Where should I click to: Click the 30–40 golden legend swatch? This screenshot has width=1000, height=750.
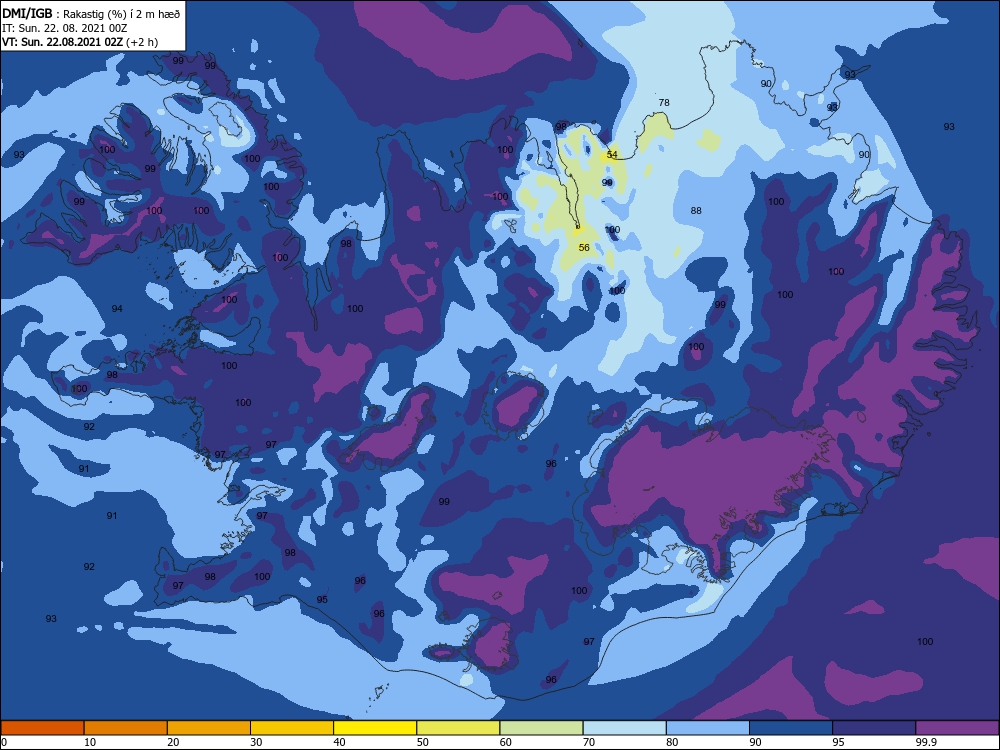(292, 728)
